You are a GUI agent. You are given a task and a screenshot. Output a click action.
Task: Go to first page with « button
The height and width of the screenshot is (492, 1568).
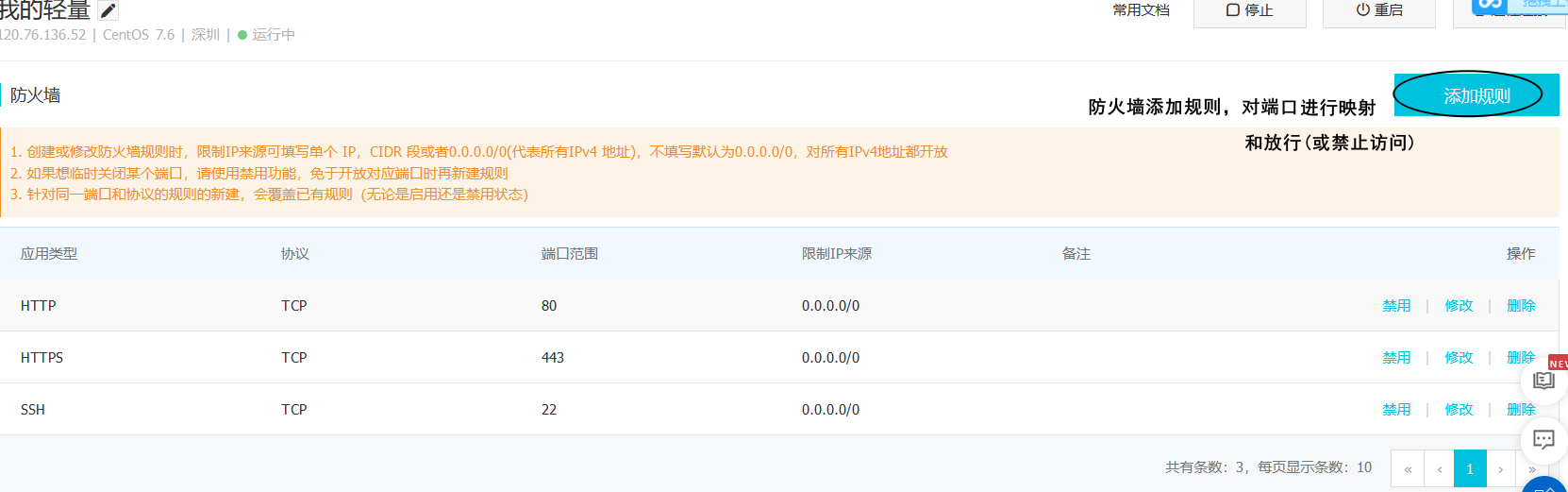[x=1408, y=468]
